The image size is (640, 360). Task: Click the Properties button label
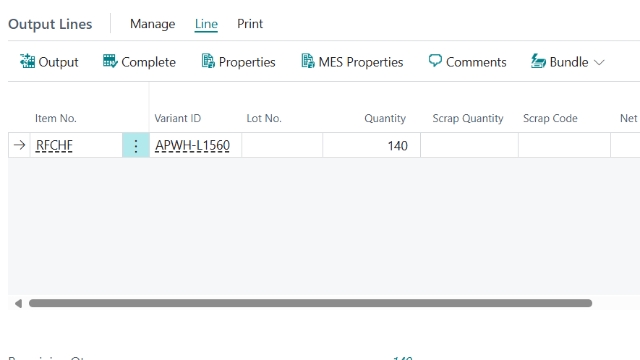[247, 62]
